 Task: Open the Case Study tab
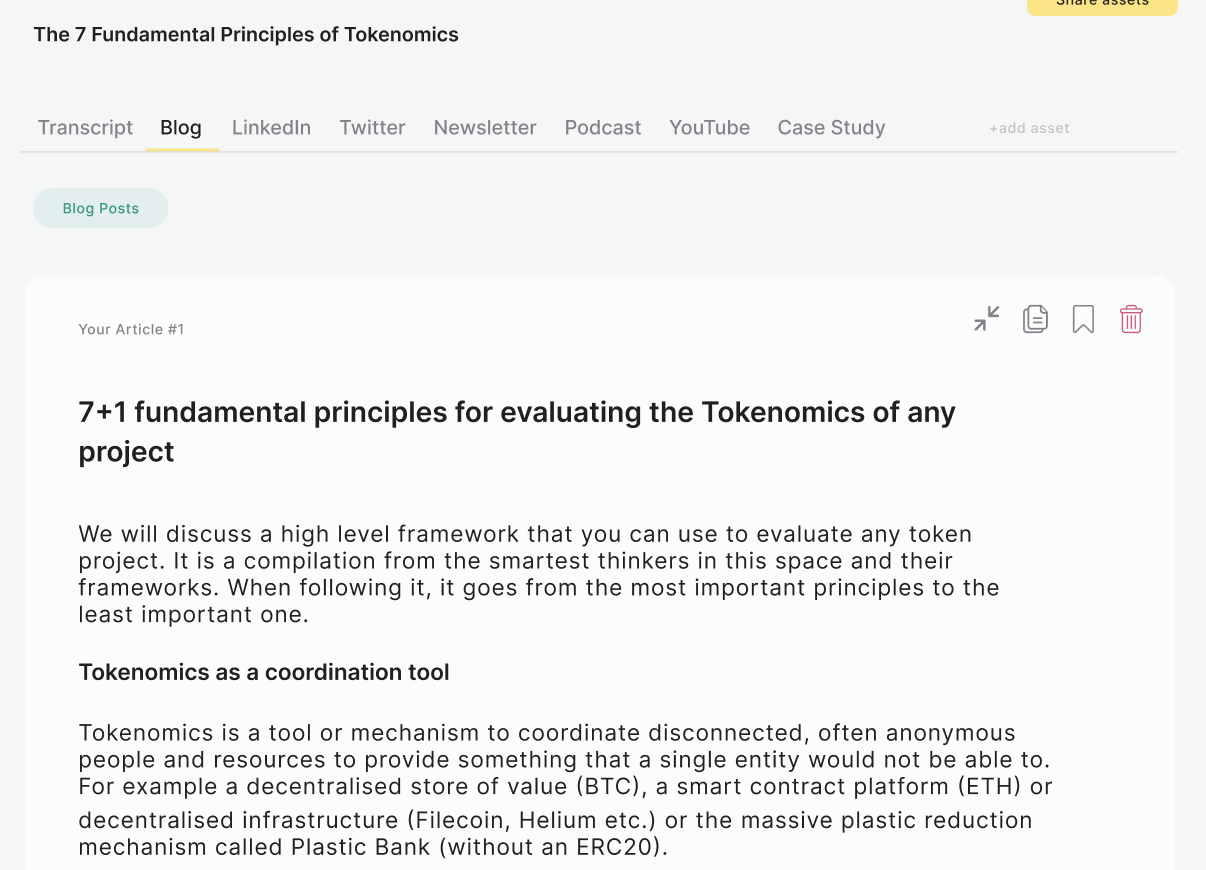pyautogui.click(x=831, y=128)
